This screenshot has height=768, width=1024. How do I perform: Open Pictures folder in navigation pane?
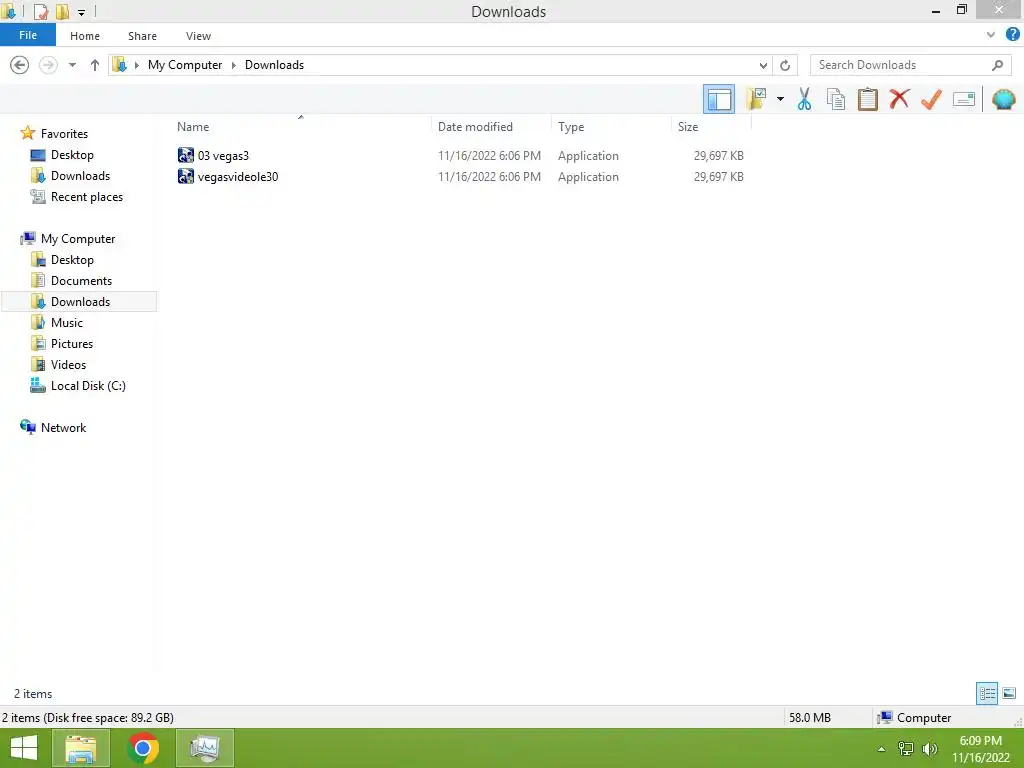(72, 344)
